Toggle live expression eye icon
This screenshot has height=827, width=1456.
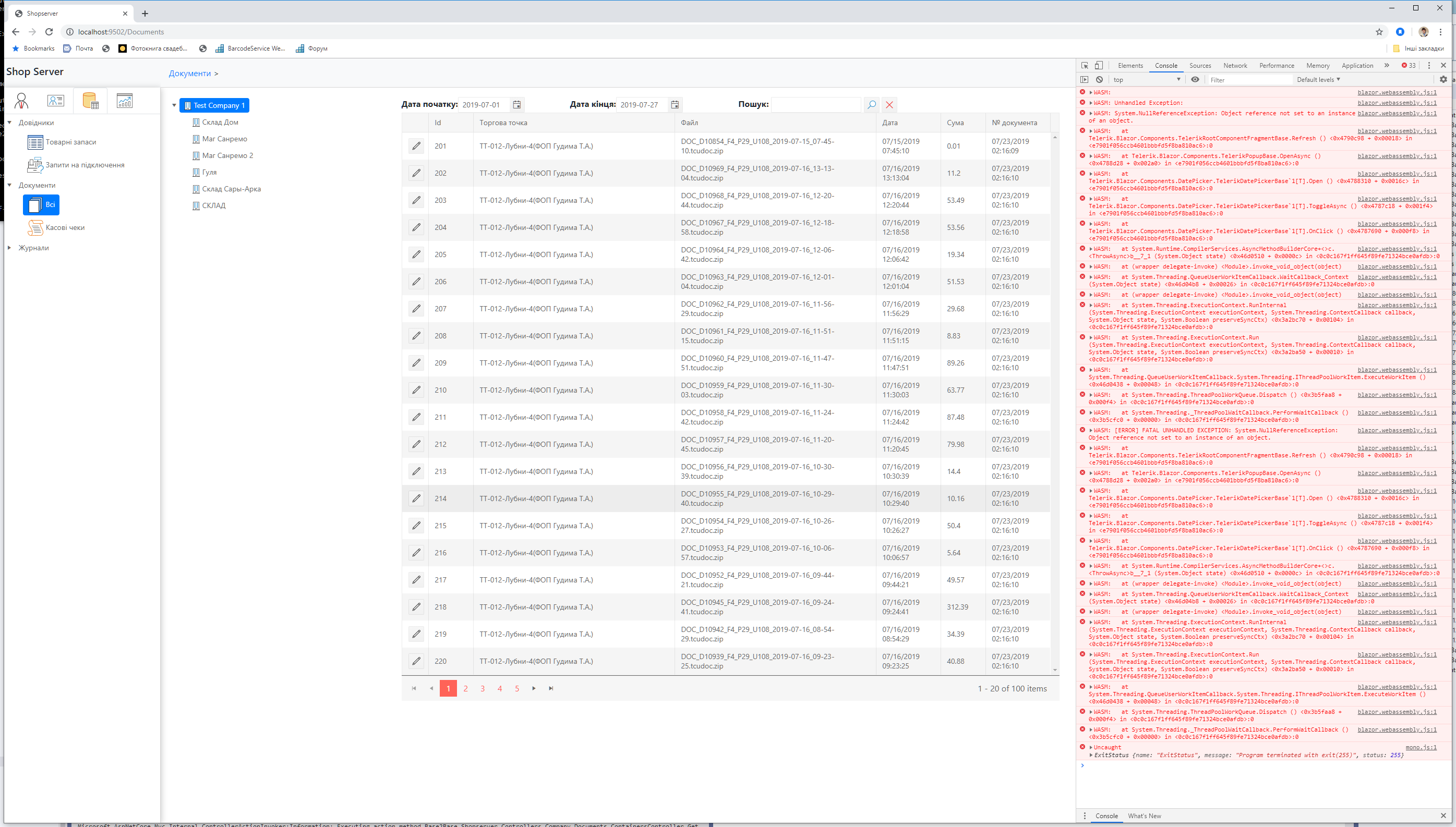pyautogui.click(x=1195, y=79)
